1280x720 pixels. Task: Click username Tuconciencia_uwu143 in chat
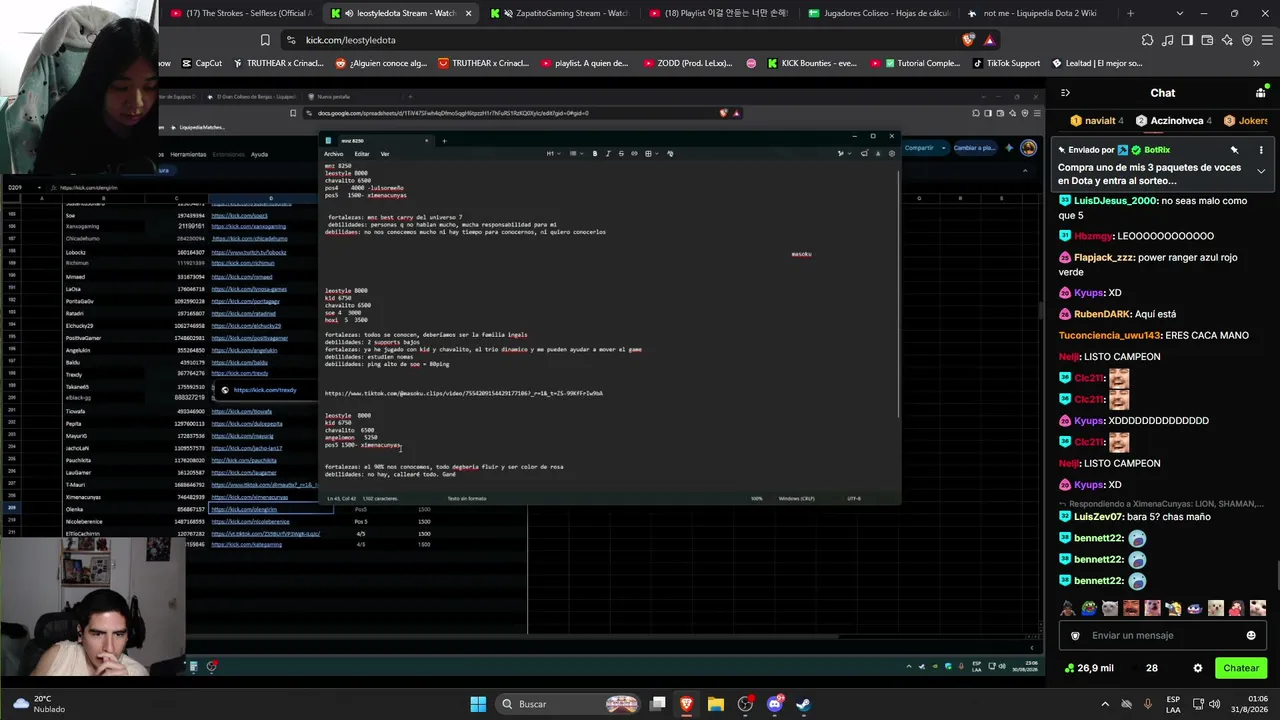[x=1111, y=335]
